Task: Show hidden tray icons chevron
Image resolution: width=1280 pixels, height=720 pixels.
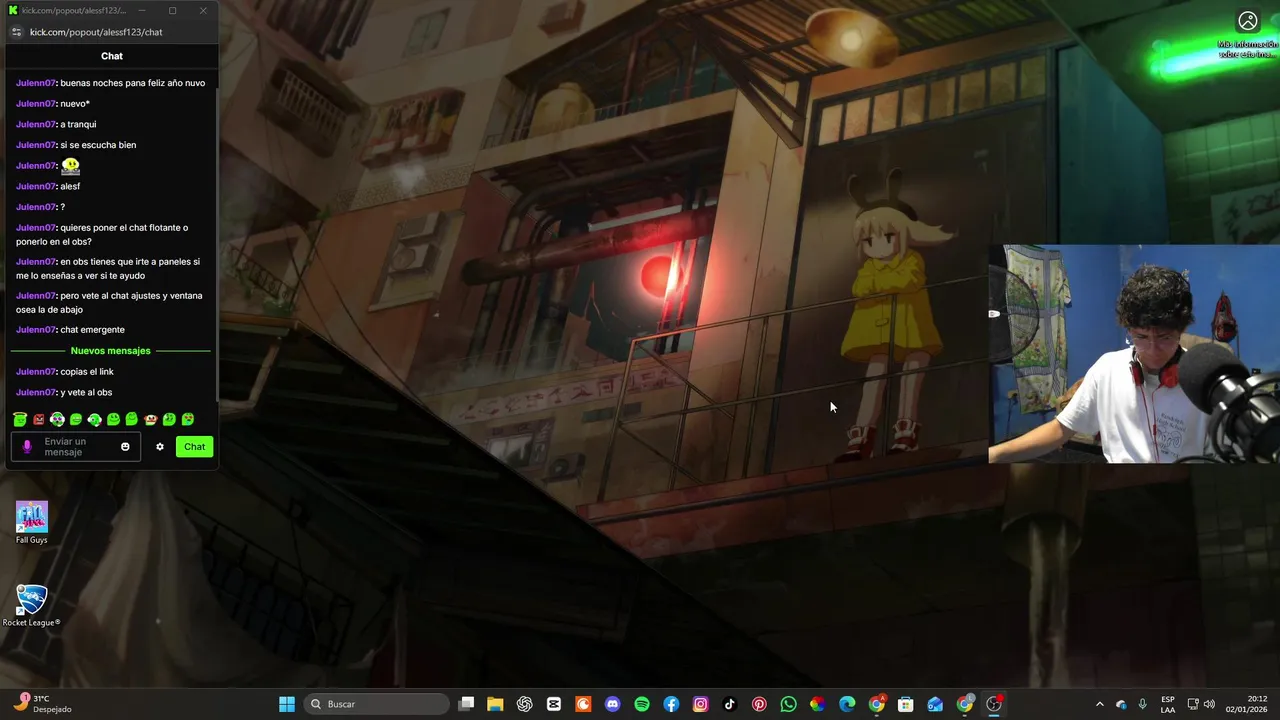Action: pos(1099,704)
